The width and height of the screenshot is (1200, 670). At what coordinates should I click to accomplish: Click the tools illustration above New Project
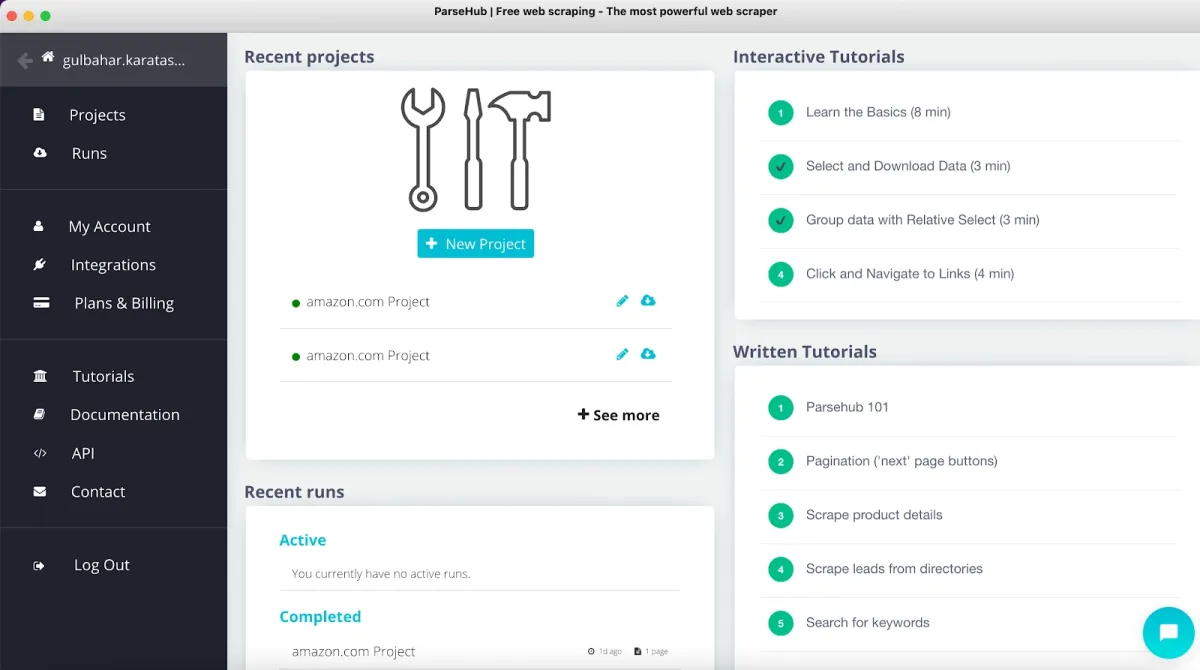[476, 149]
